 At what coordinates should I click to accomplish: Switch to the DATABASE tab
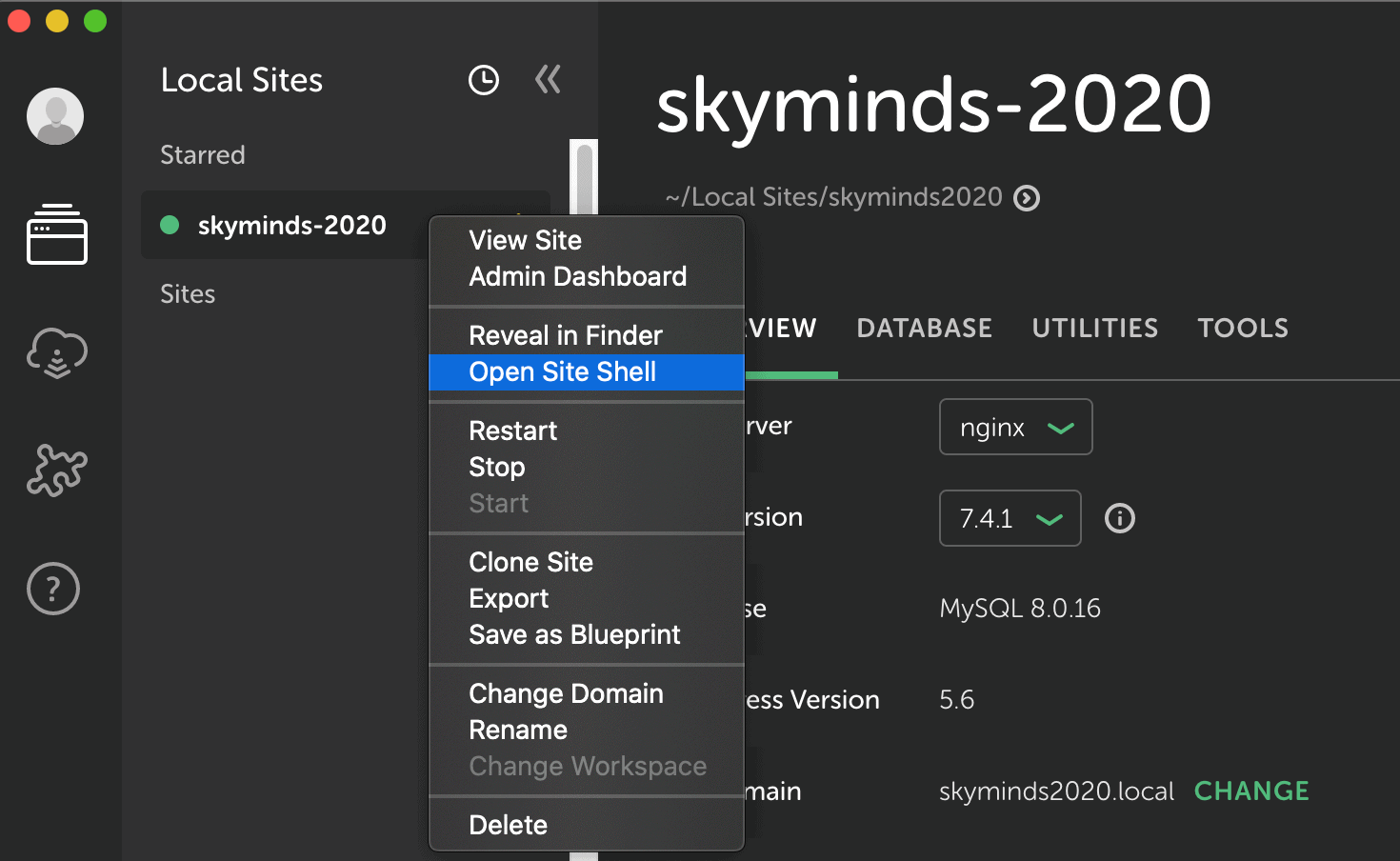tap(924, 328)
